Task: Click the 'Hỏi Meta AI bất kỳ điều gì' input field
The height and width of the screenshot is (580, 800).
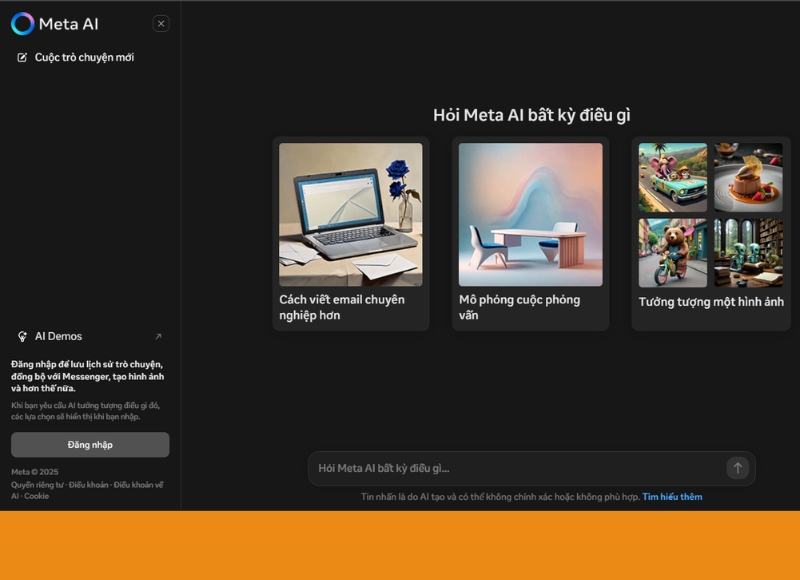Action: [500, 467]
